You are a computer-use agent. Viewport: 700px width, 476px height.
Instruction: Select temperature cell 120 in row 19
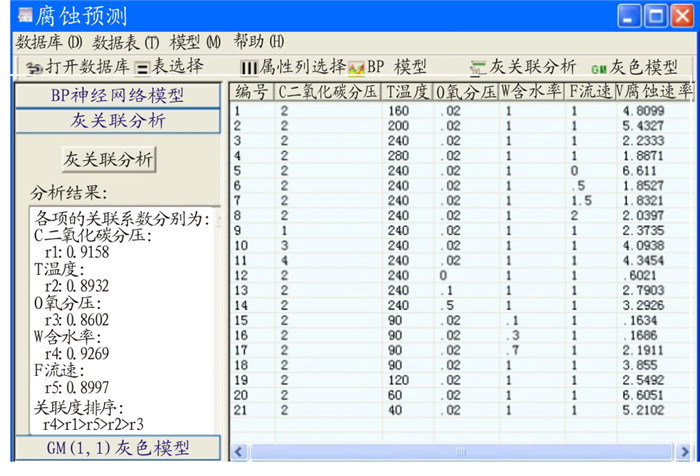tap(398, 380)
